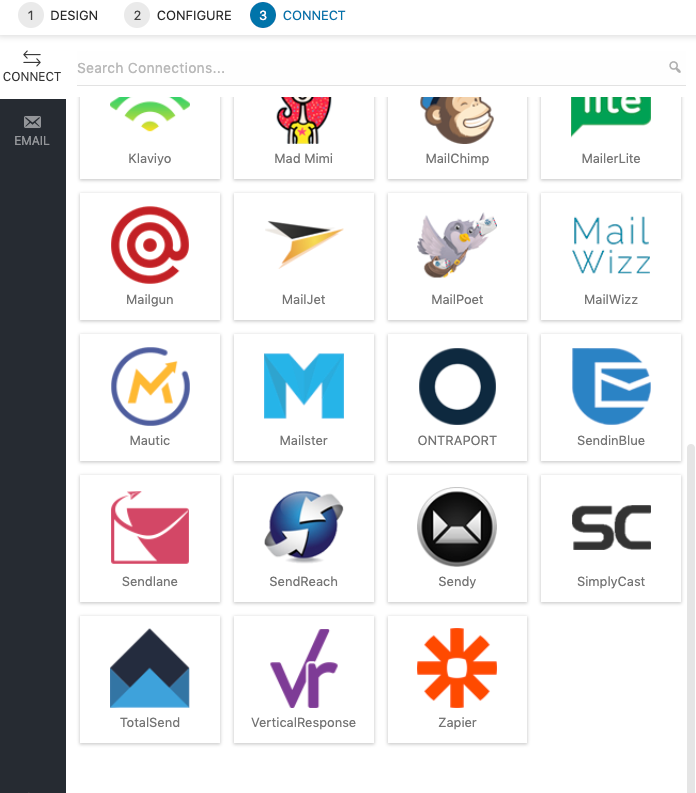Switch to the Email sidebar section
The width and height of the screenshot is (696, 793).
pyautogui.click(x=32, y=130)
